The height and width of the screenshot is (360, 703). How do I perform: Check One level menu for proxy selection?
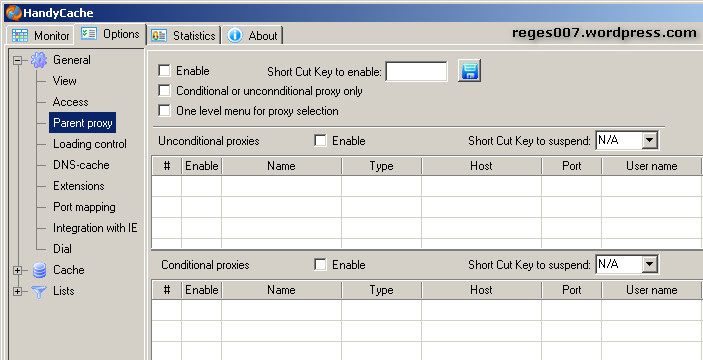pyautogui.click(x=165, y=111)
